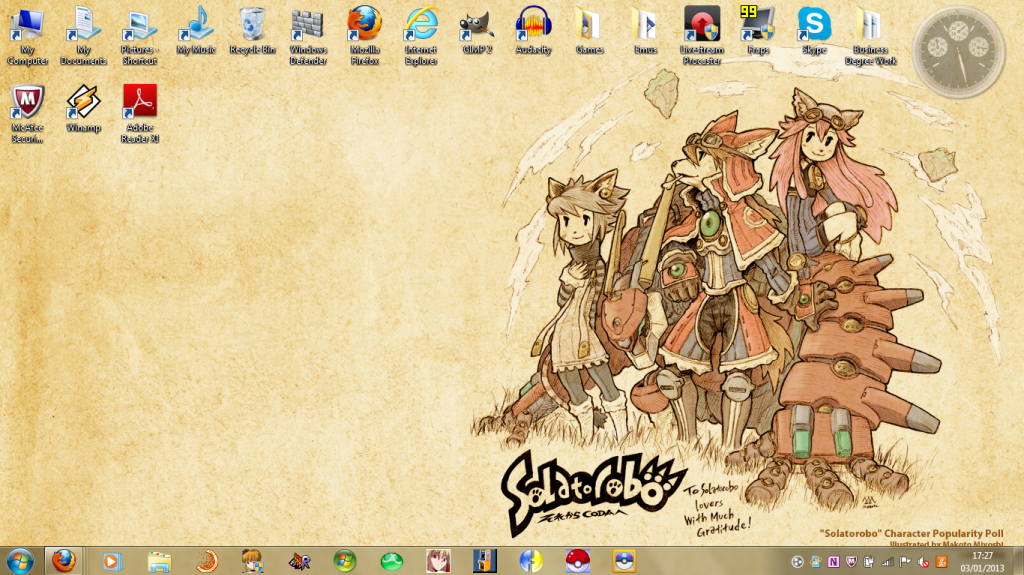Open the Windows Start menu orb

20,561
